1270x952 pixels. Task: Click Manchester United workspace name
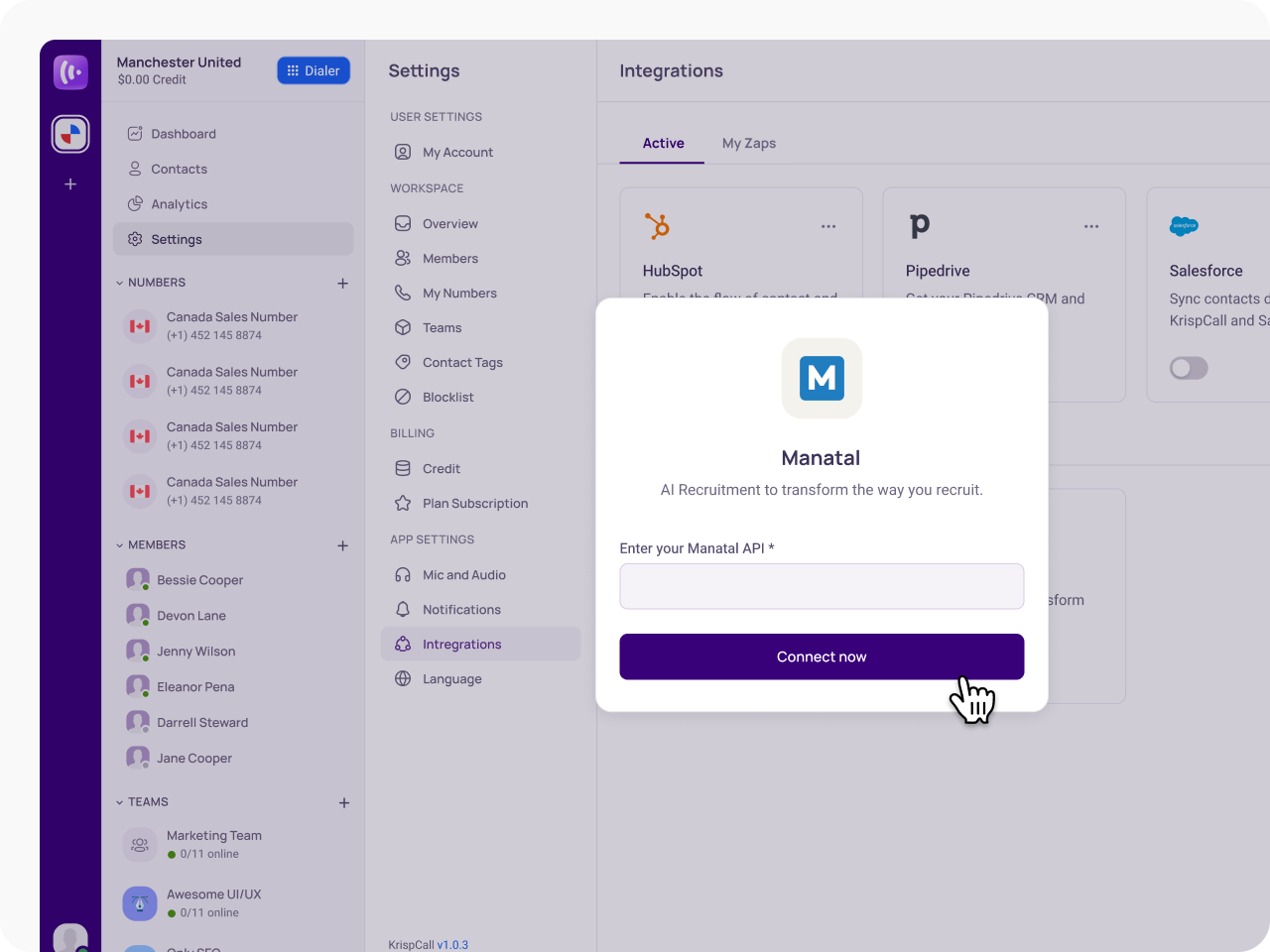click(179, 62)
